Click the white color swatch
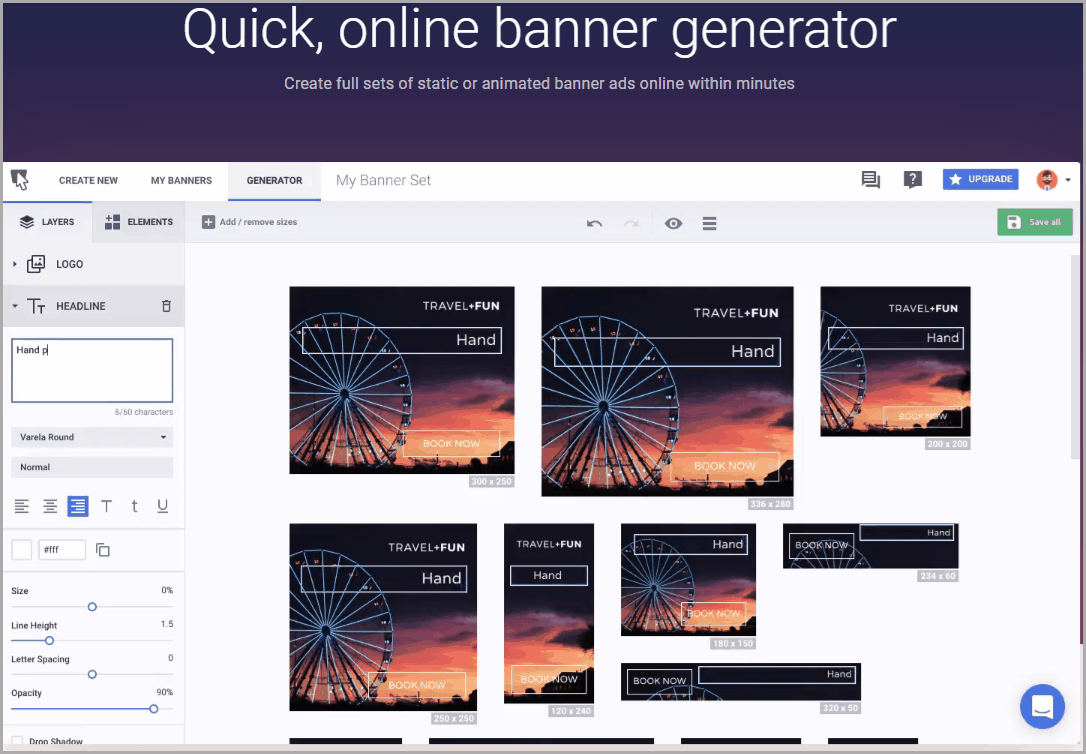 pyautogui.click(x=22, y=550)
